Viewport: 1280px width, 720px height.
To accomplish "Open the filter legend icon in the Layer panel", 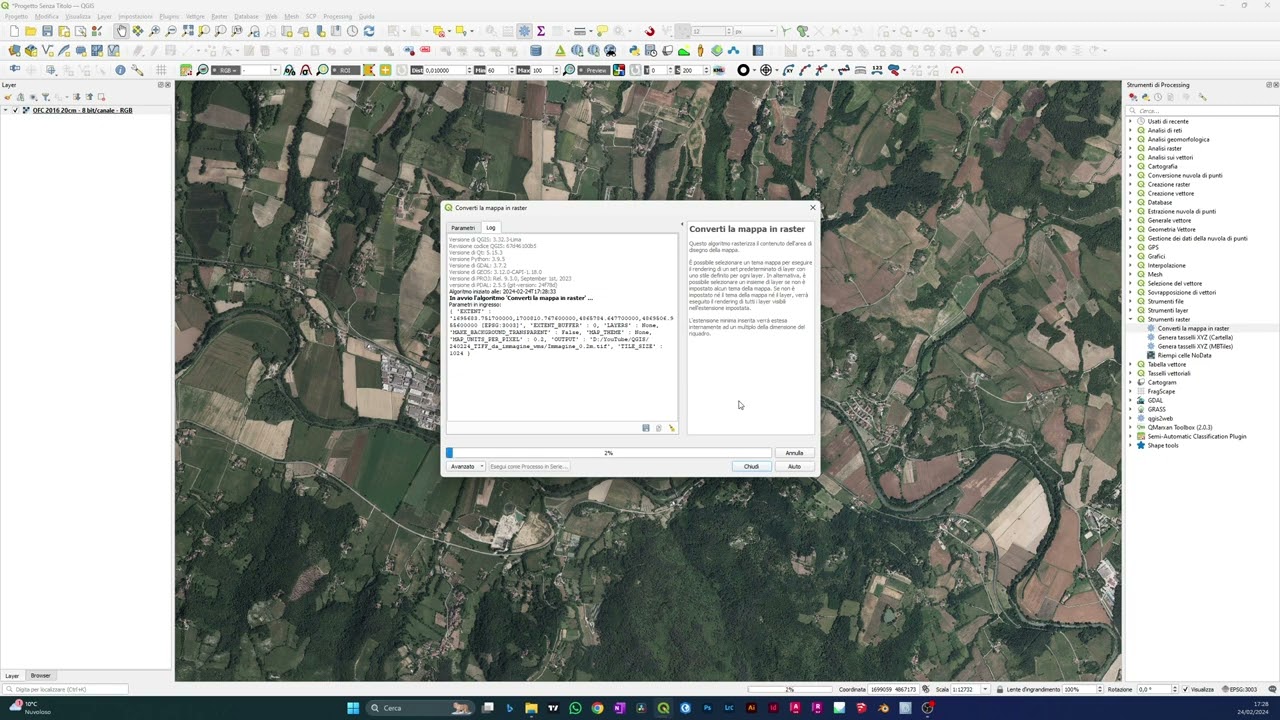I will point(45,97).
